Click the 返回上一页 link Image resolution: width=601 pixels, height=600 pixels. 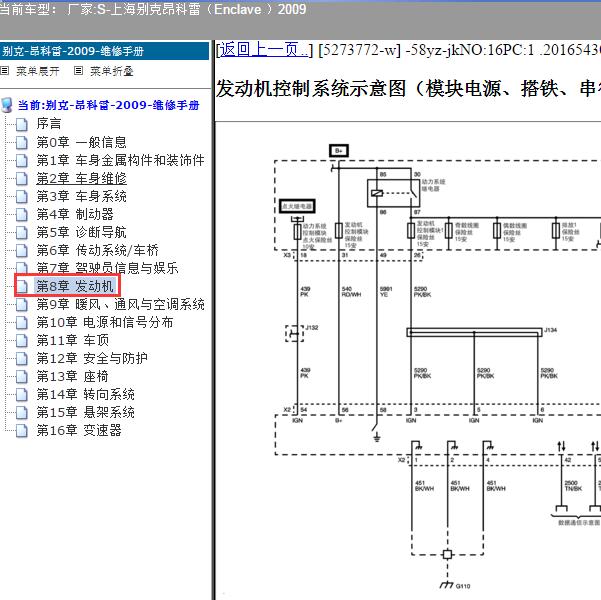click(x=263, y=50)
